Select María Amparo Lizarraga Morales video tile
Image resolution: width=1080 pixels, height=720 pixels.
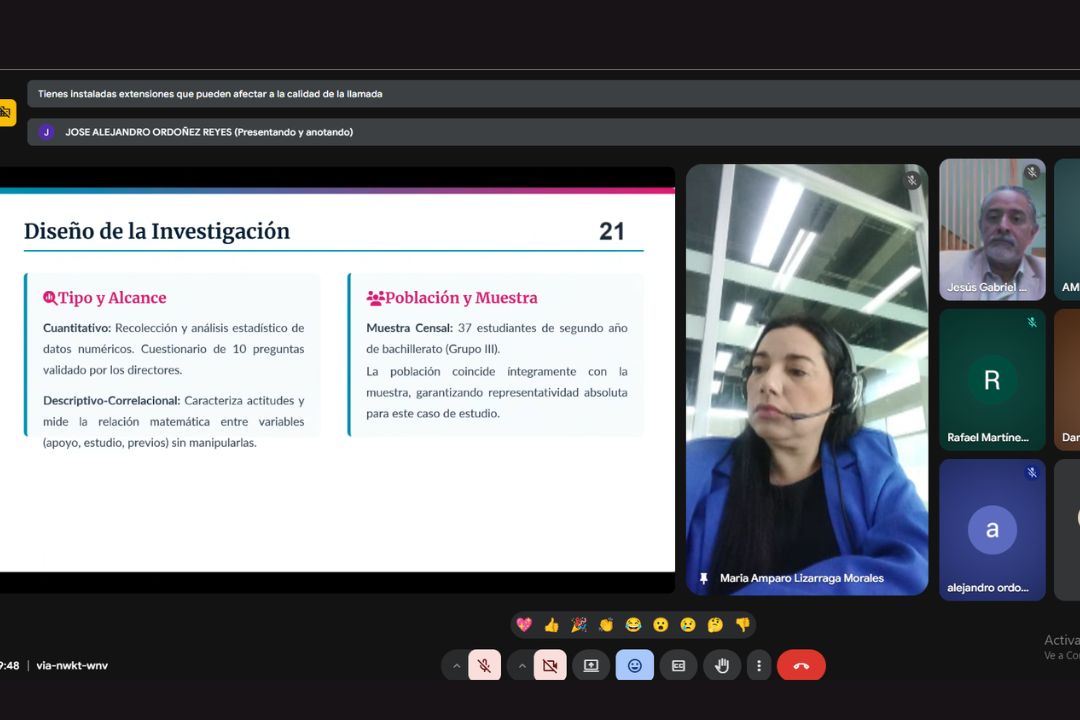pyautogui.click(x=806, y=380)
